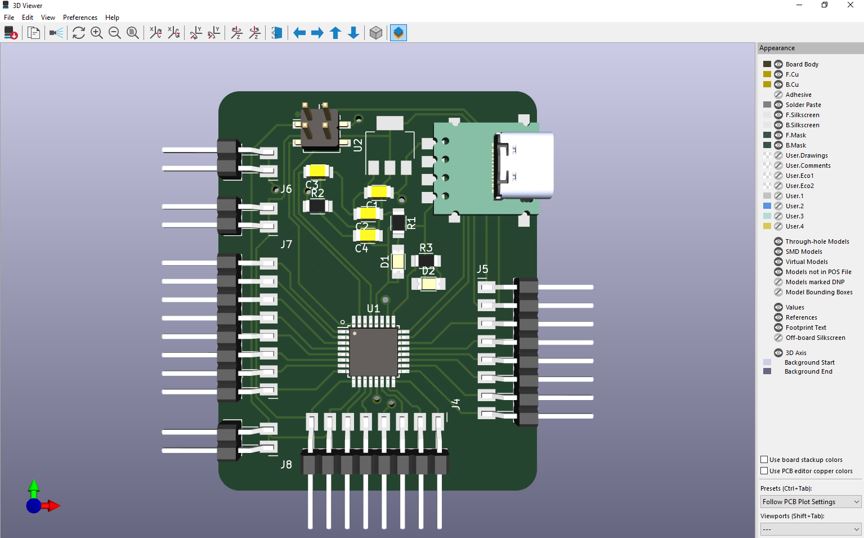The width and height of the screenshot is (868, 538).
Task: Enable Use board stackup colors
Action: coord(764,459)
